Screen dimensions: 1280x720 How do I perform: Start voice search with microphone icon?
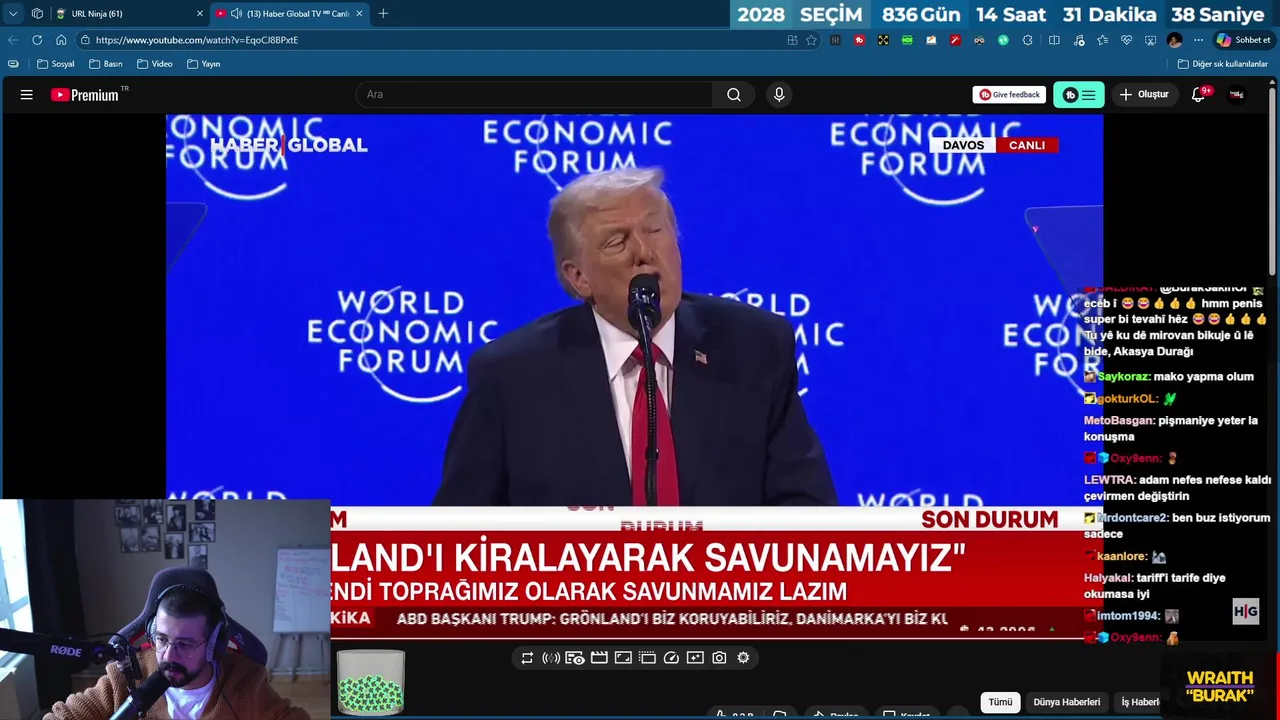tap(779, 95)
